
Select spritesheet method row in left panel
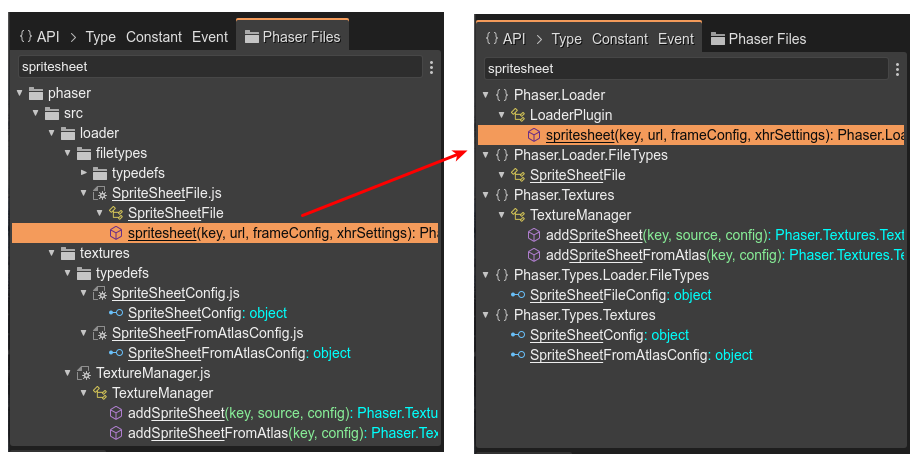(x=225, y=233)
